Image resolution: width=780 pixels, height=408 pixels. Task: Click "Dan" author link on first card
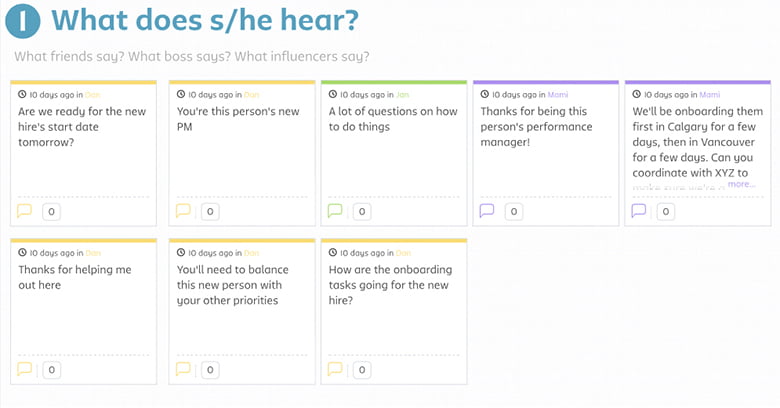pyautogui.click(x=93, y=93)
